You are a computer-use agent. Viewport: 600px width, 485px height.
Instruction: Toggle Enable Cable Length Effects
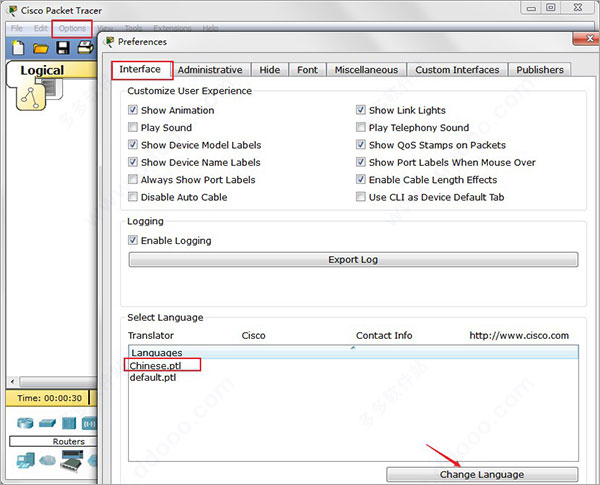tap(360, 179)
